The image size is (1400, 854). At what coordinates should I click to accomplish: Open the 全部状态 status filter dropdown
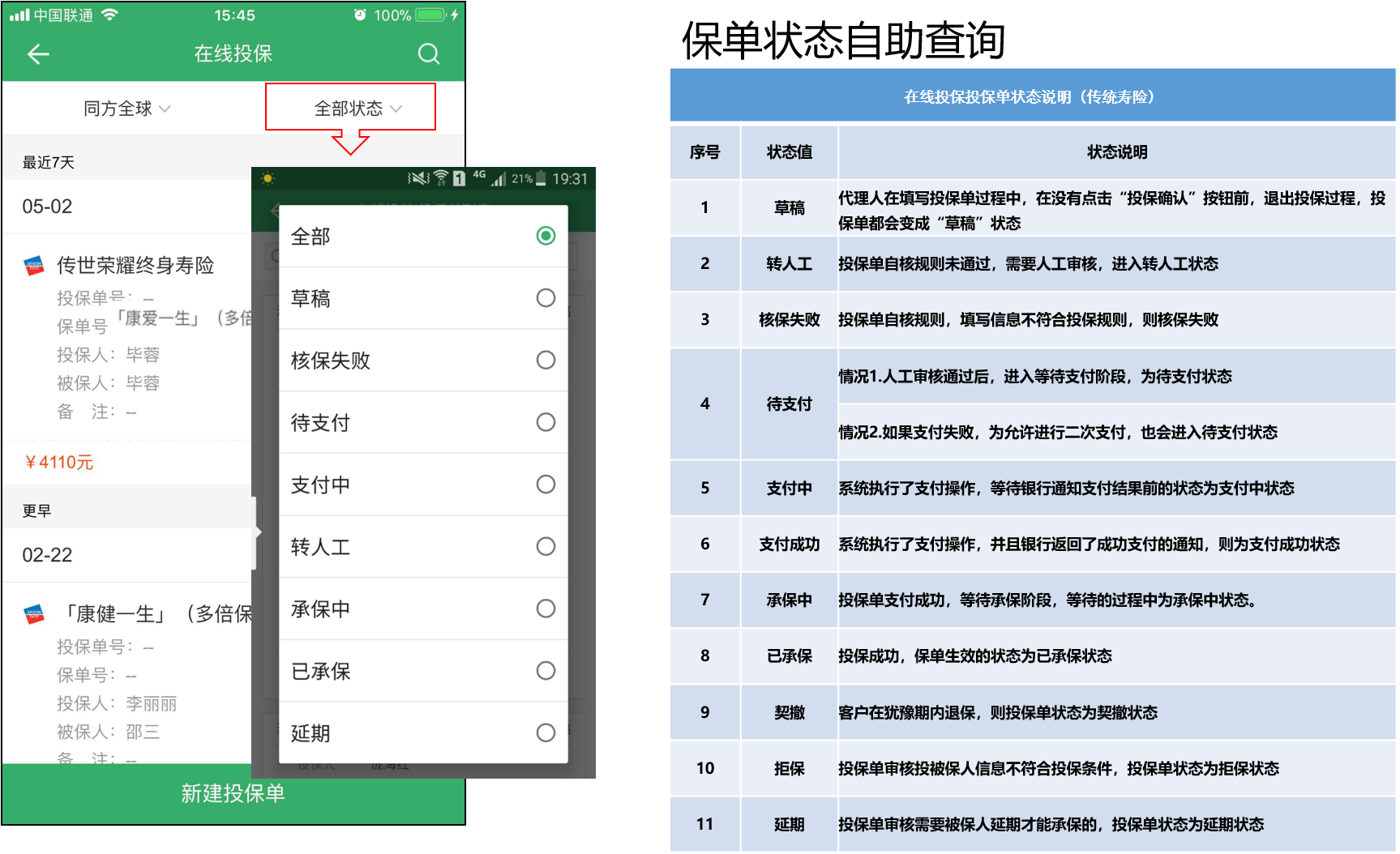[350, 108]
